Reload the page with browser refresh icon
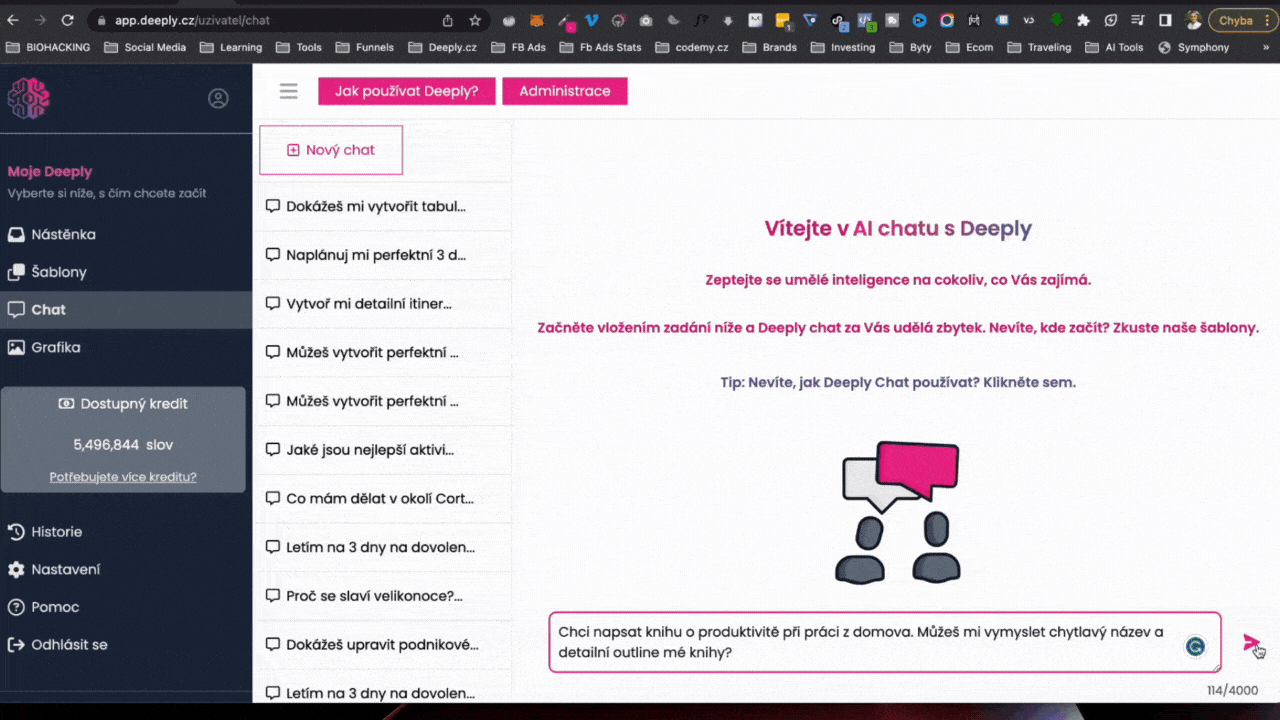This screenshot has height=720, width=1280. tap(67, 20)
